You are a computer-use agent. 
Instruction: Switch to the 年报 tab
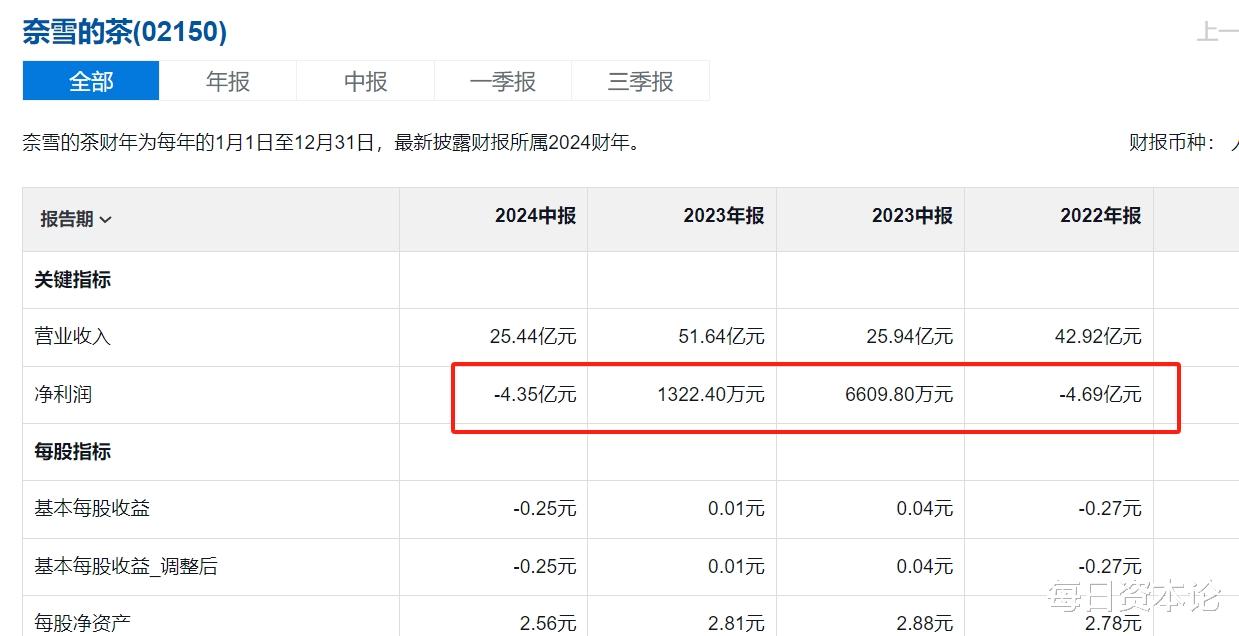click(228, 81)
